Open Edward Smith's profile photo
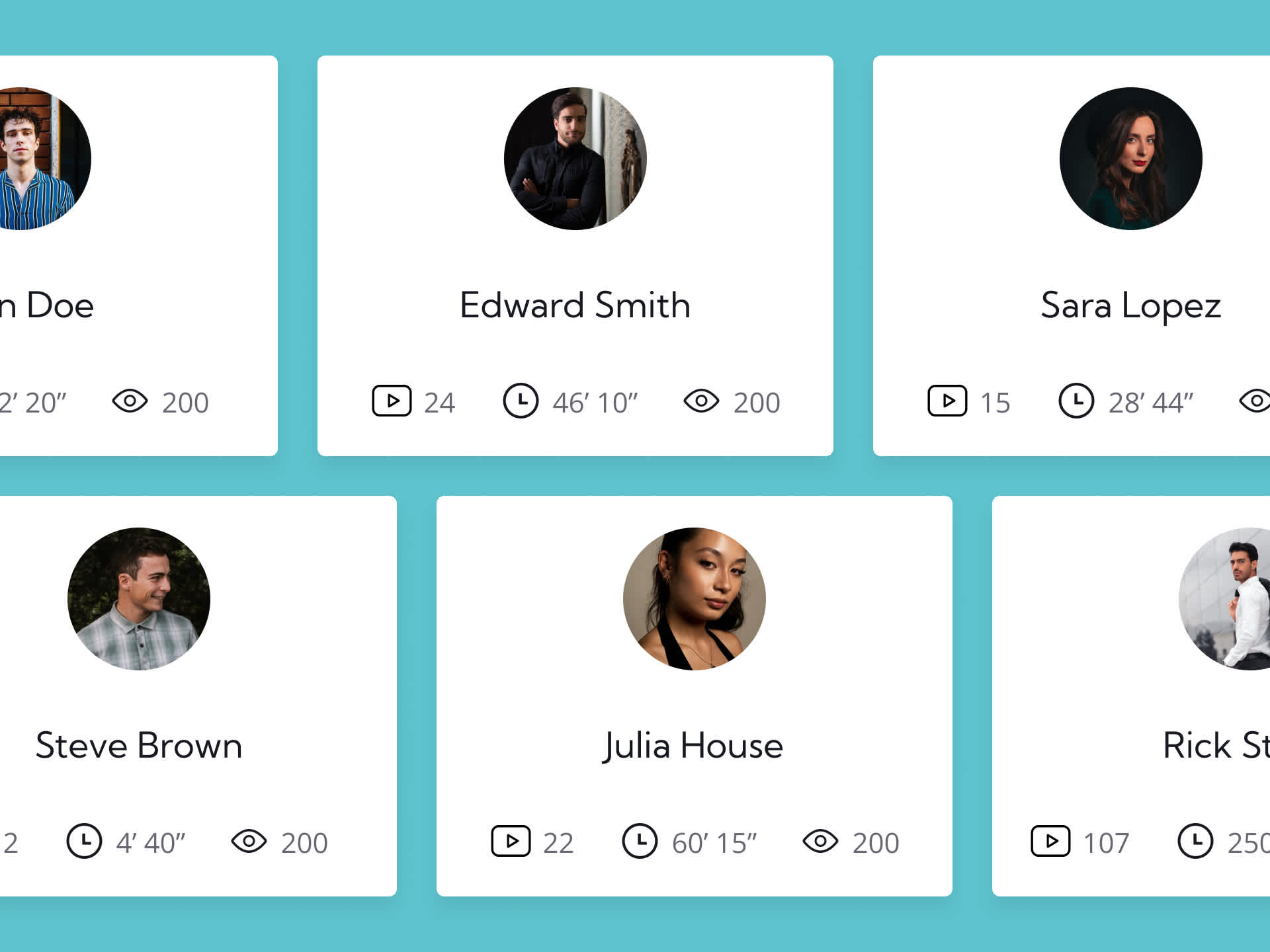Screen dimensions: 1270x952 pos(575,159)
